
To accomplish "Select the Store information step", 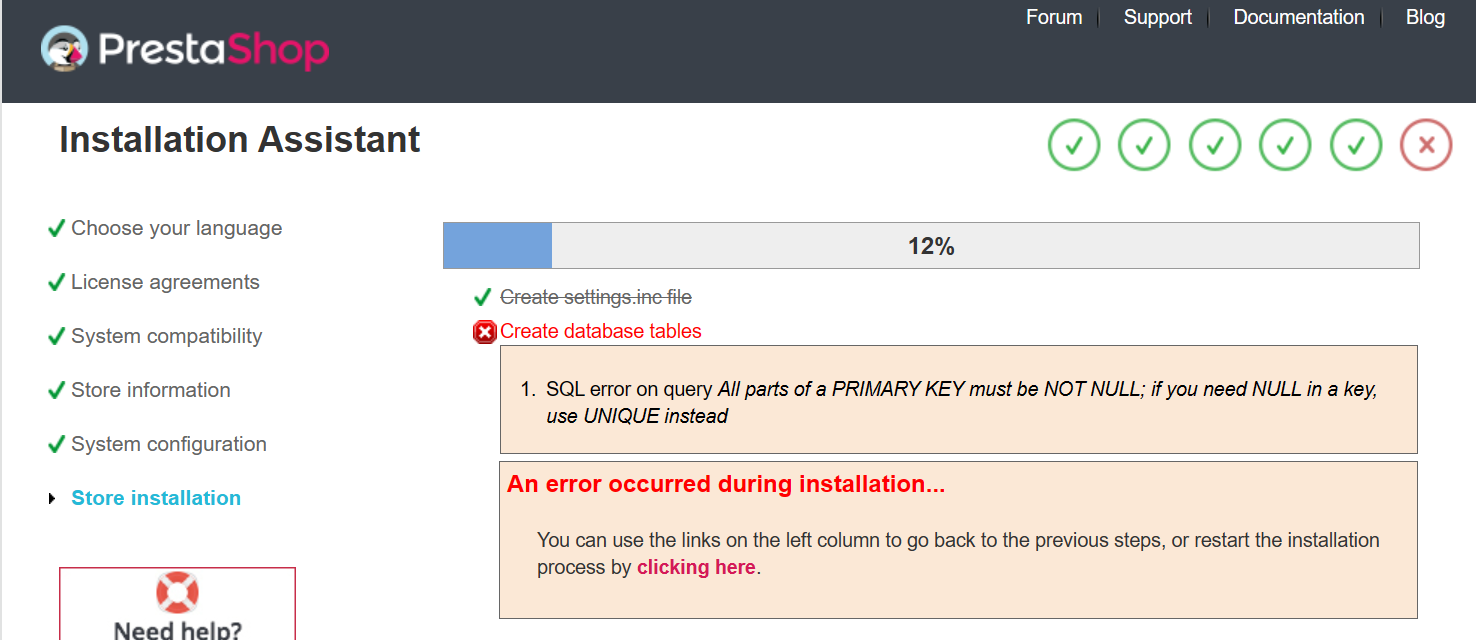I will [151, 390].
